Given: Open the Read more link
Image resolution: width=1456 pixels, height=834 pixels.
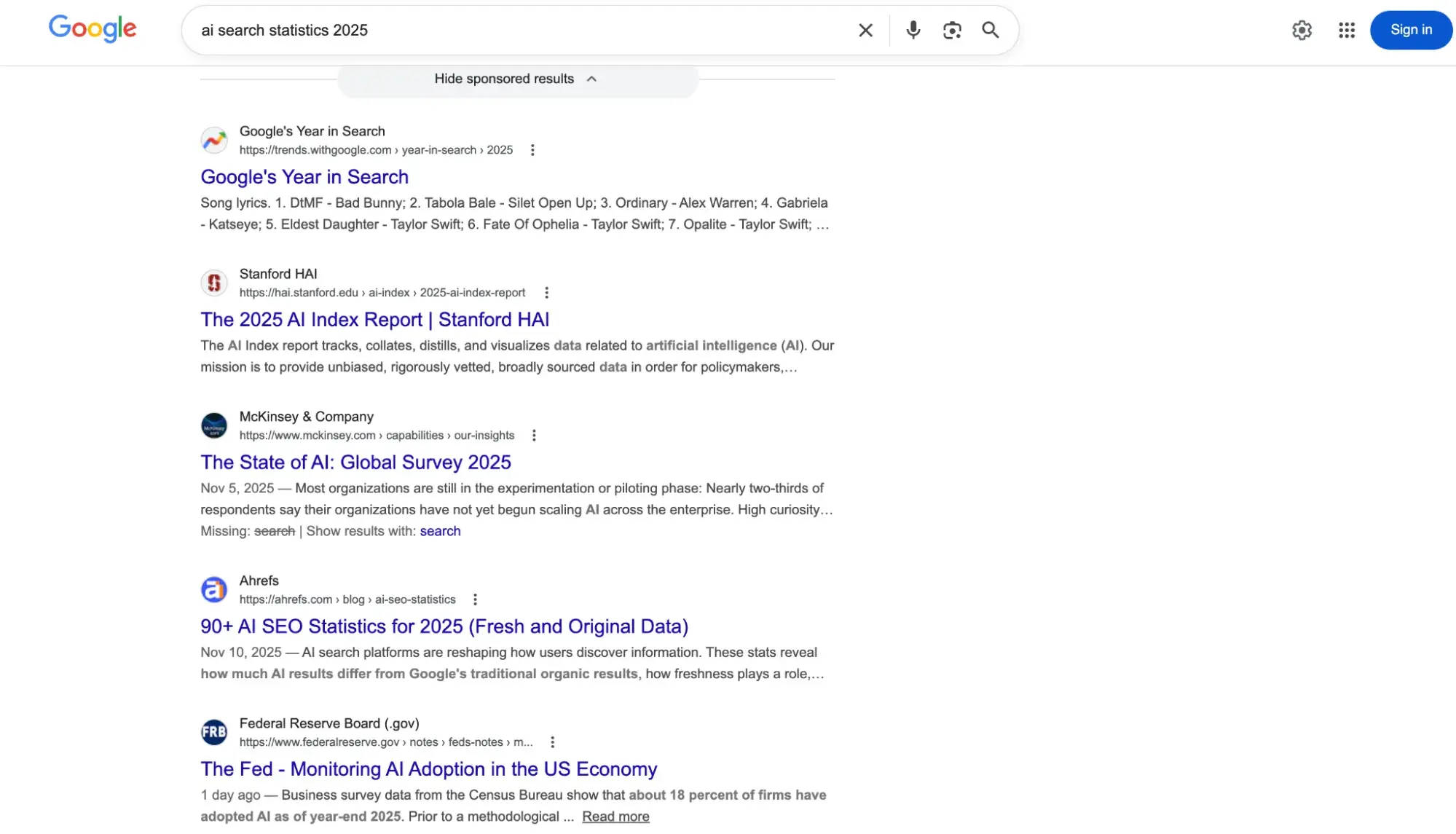Looking at the screenshot, I should tap(615, 816).
